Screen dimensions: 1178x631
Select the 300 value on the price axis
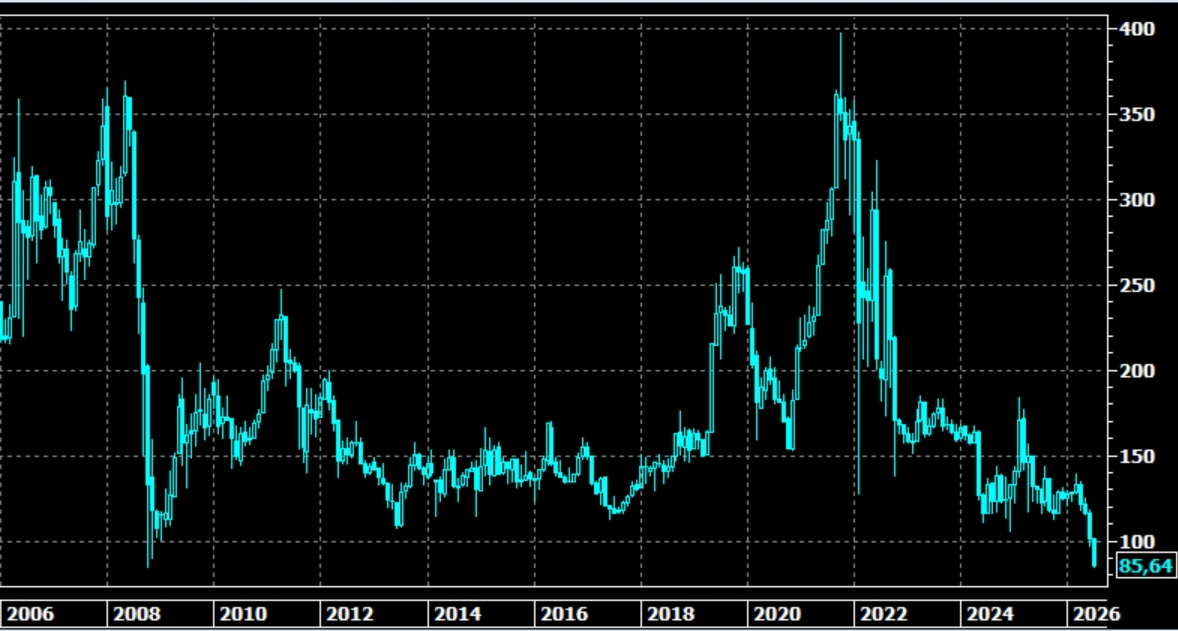pyautogui.click(x=1134, y=200)
